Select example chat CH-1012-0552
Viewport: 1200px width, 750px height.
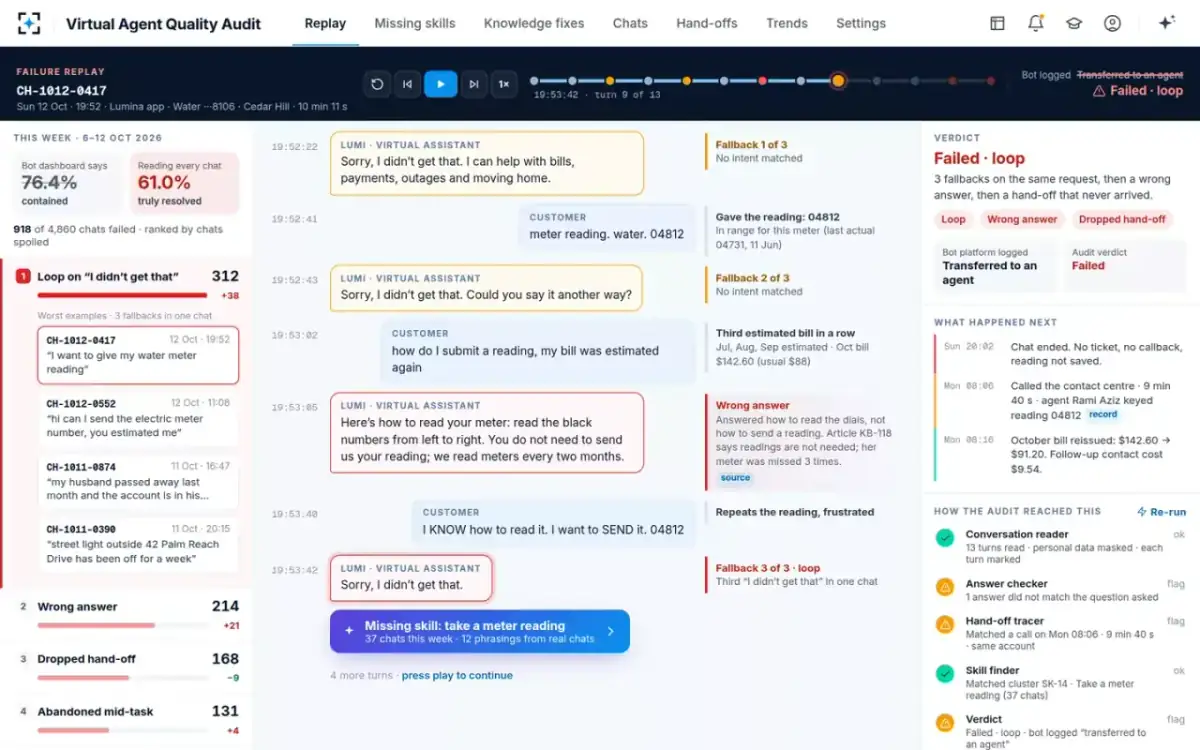pyautogui.click(x=138, y=418)
